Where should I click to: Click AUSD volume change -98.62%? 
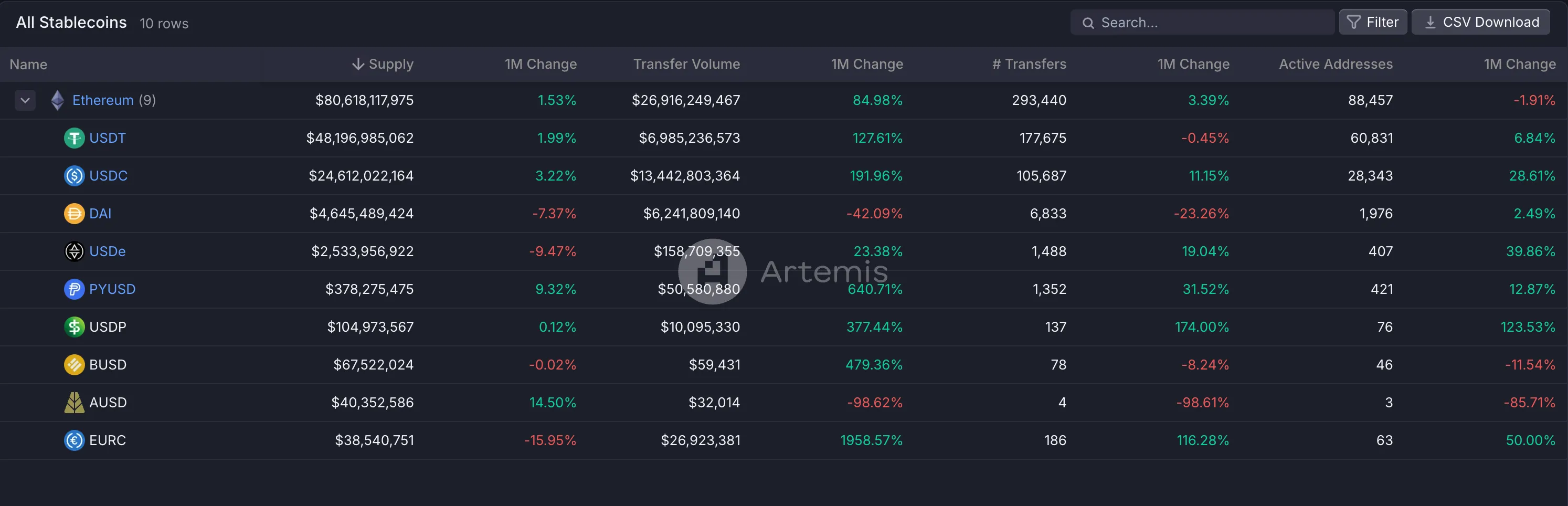(x=875, y=403)
